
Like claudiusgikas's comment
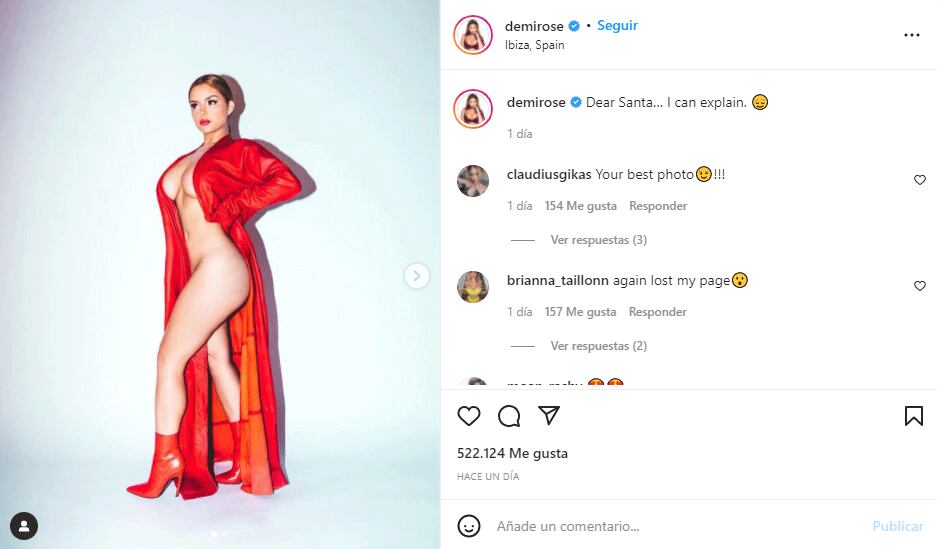[920, 180]
